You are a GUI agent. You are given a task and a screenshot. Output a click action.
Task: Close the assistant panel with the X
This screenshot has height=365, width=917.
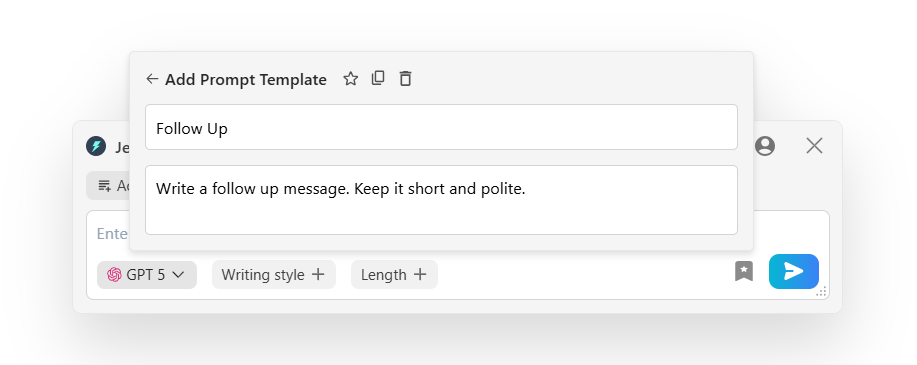pyautogui.click(x=814, y=146)
